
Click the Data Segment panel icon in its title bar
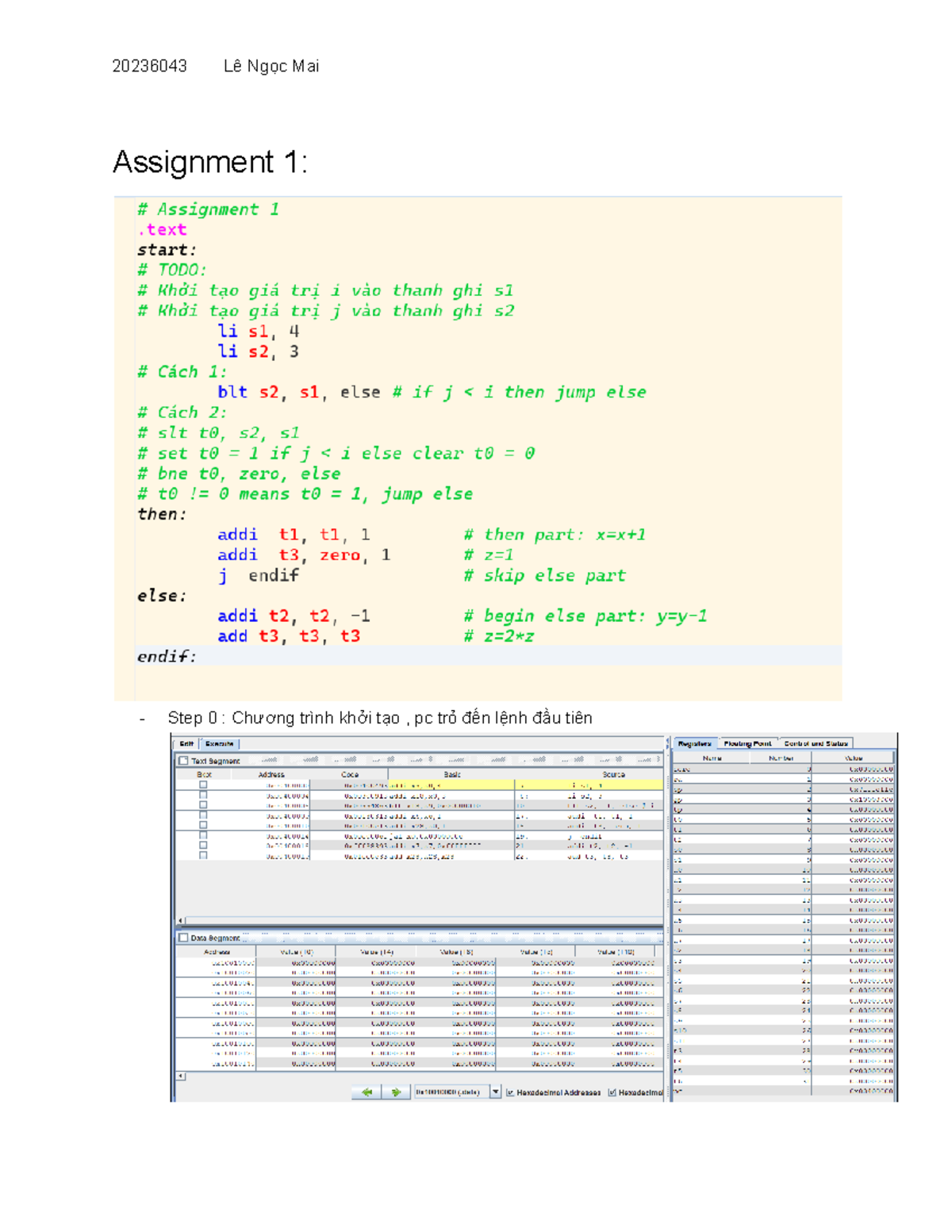[184, 937]
